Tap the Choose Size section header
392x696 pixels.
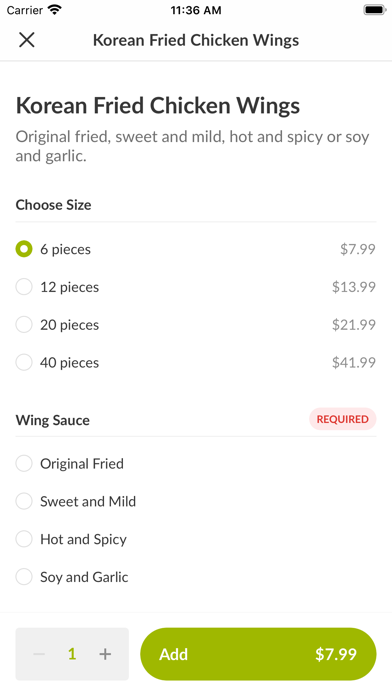pos(53,205)
